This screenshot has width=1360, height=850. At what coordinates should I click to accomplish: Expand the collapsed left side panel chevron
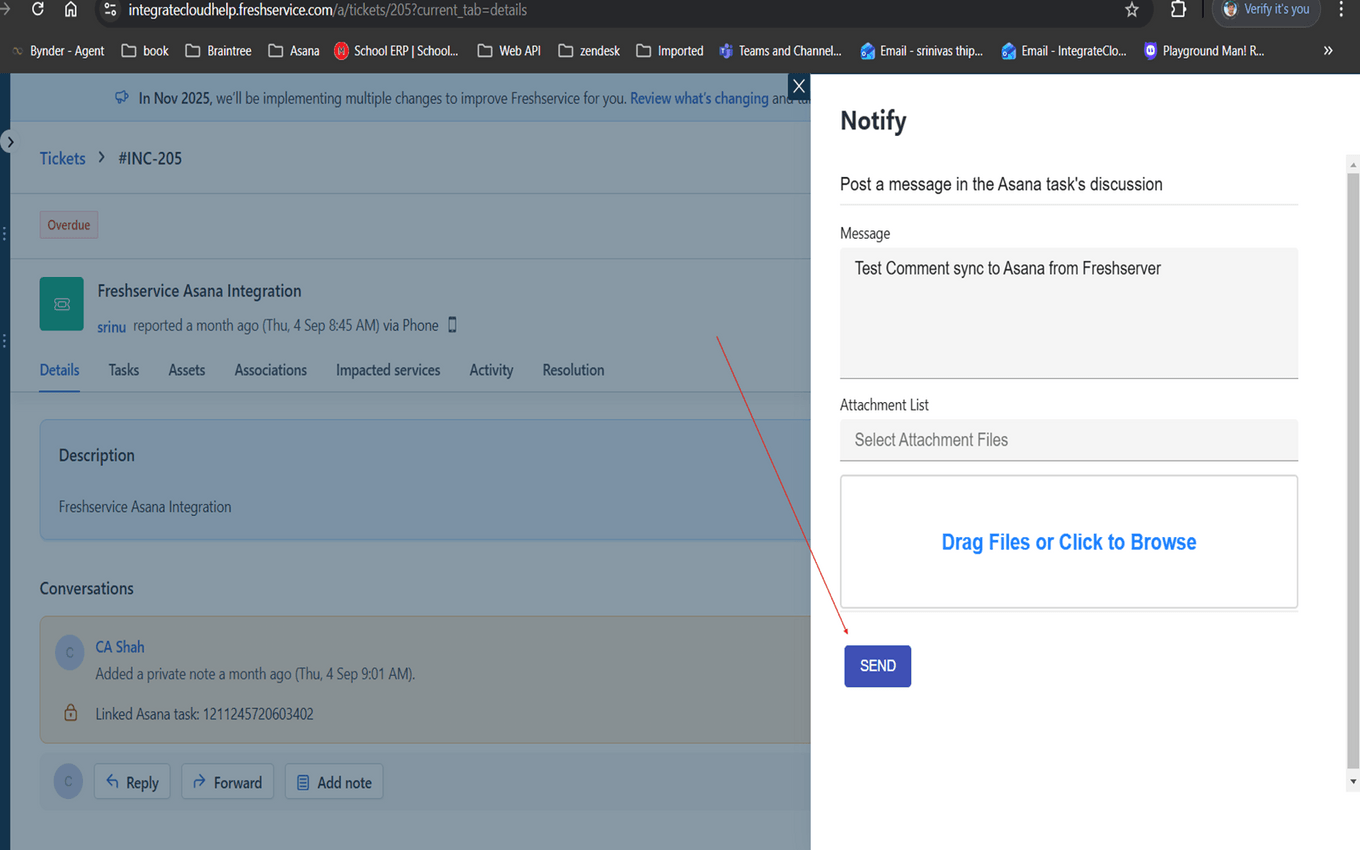[x=9, y=141]
